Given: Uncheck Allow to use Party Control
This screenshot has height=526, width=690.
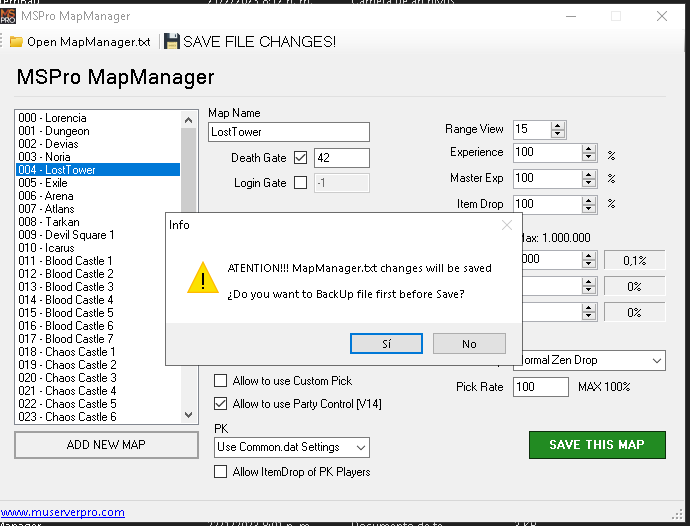Looking at the screenshot, I should point(221,404).
